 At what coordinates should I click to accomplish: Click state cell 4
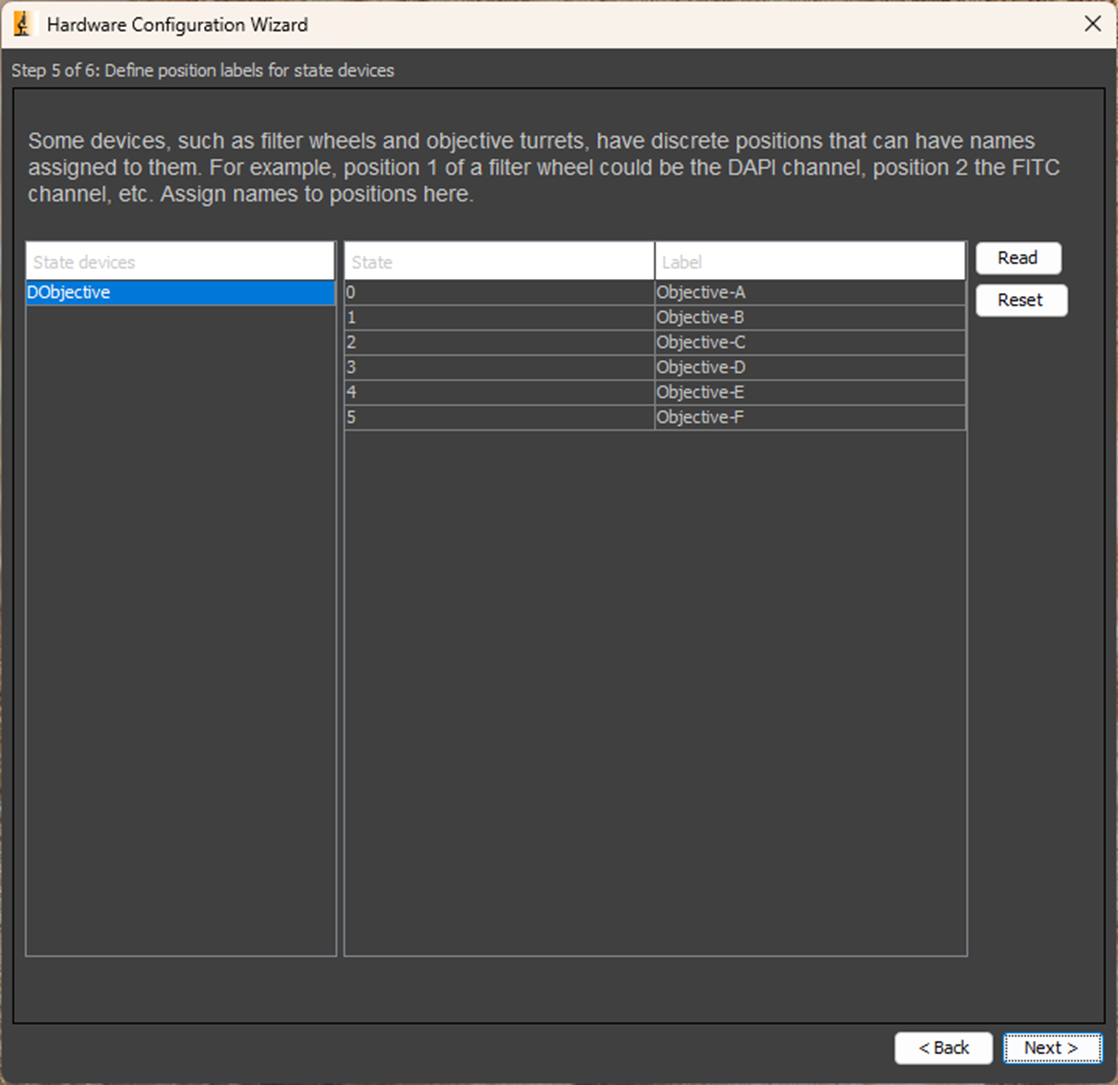(499, 393)
